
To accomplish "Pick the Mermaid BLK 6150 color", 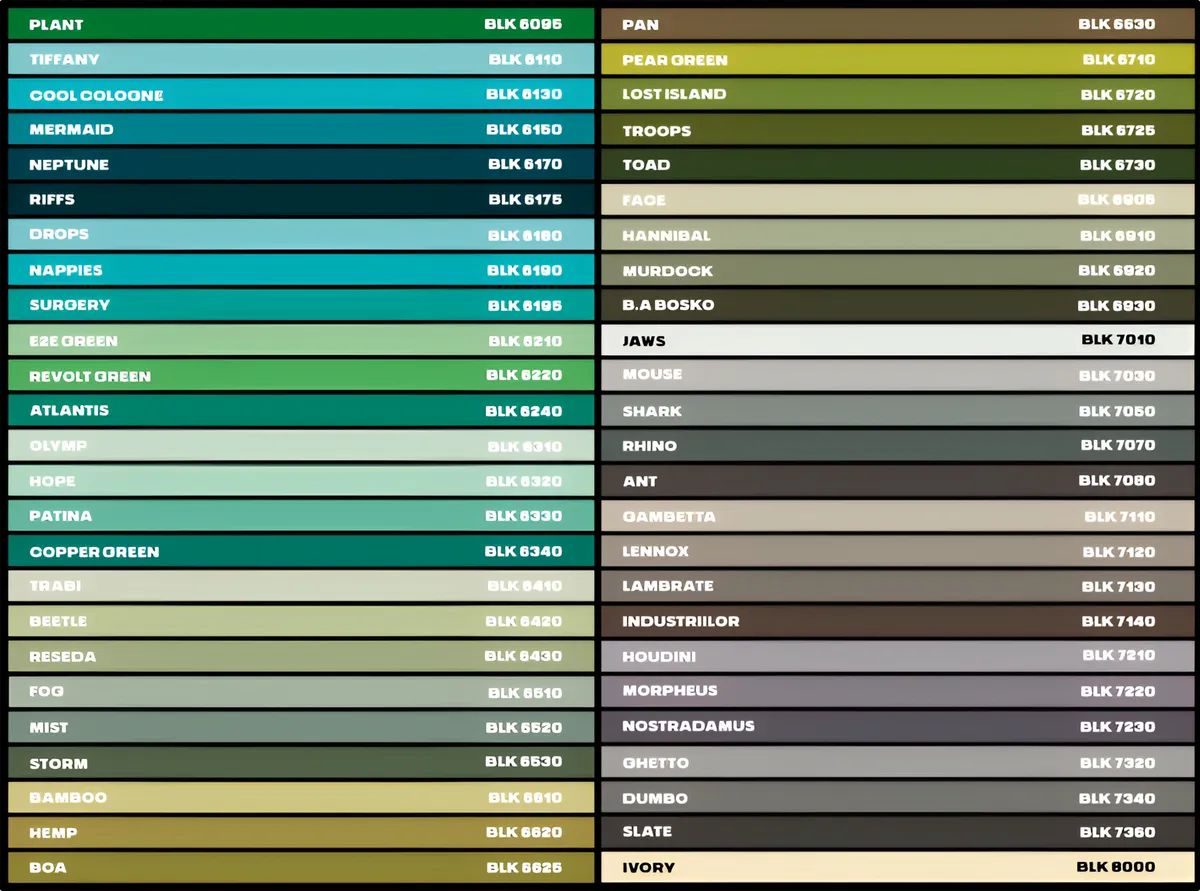I will pyautogui.click(x=300, y=129).
